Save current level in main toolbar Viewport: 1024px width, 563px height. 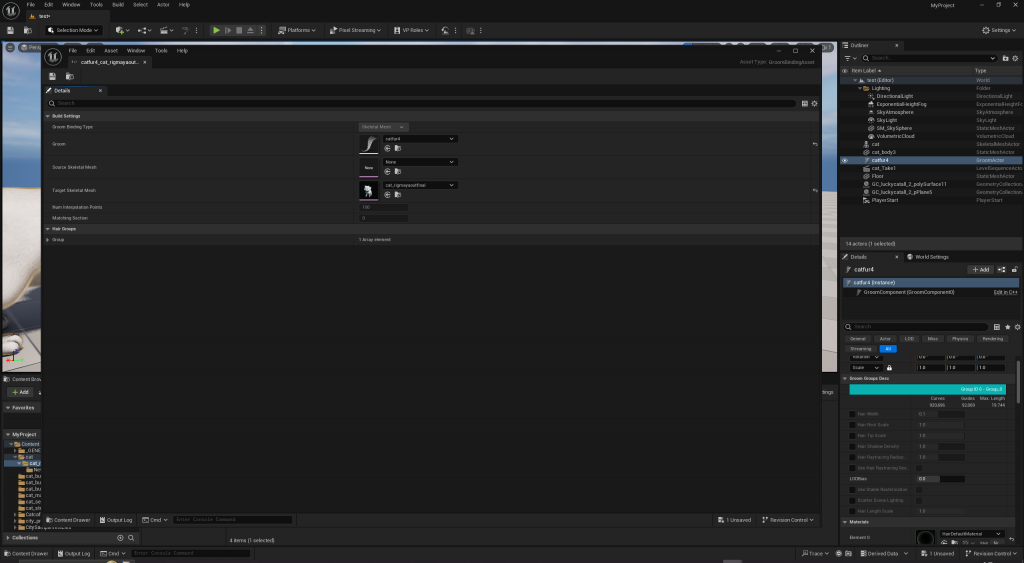[x=10, y=30]
